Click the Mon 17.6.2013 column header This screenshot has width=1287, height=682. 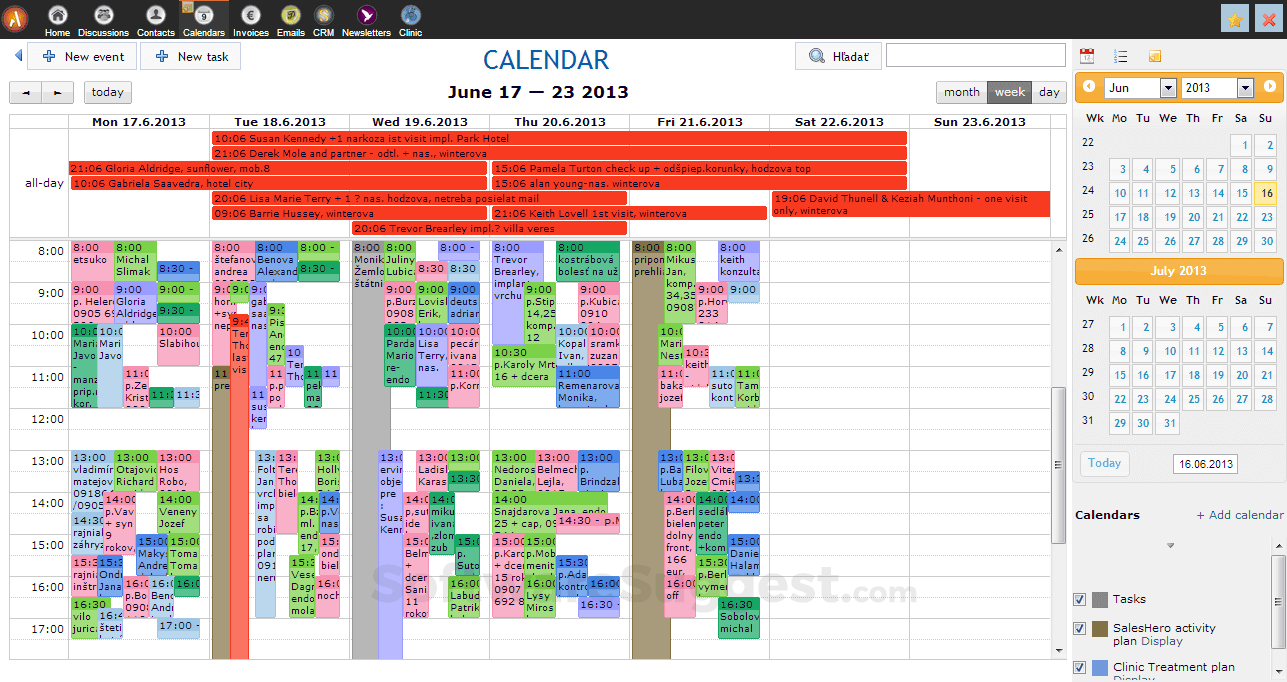click(x=139, y=122)
